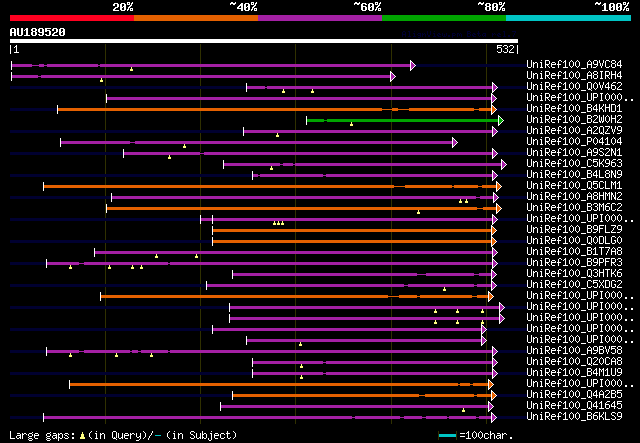Click the red 20% identity color segment
The height and width of the screenshot is (443, 640).
[72, 18]
